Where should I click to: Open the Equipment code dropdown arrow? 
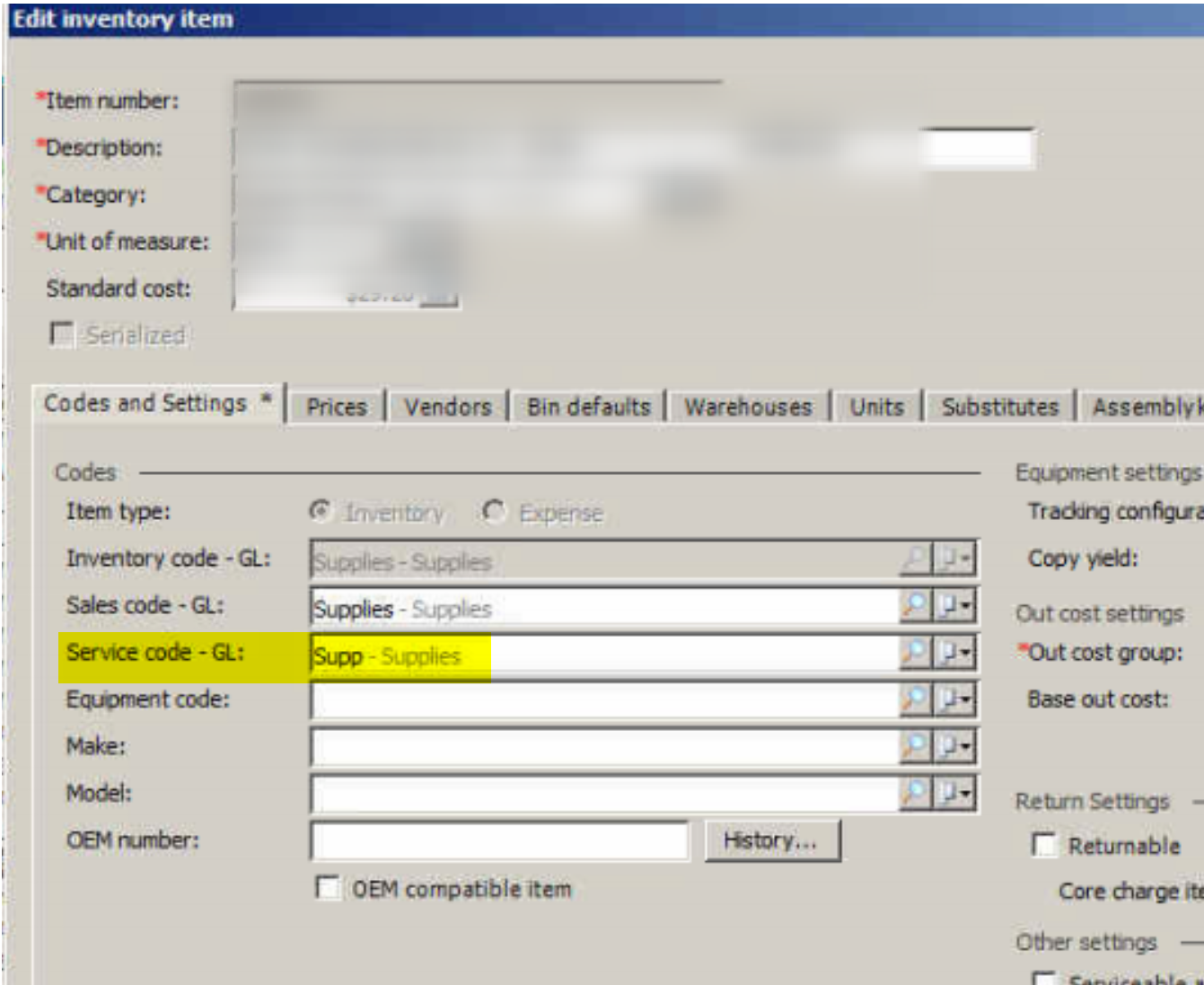pyautogui.click(x=954, y=699)
